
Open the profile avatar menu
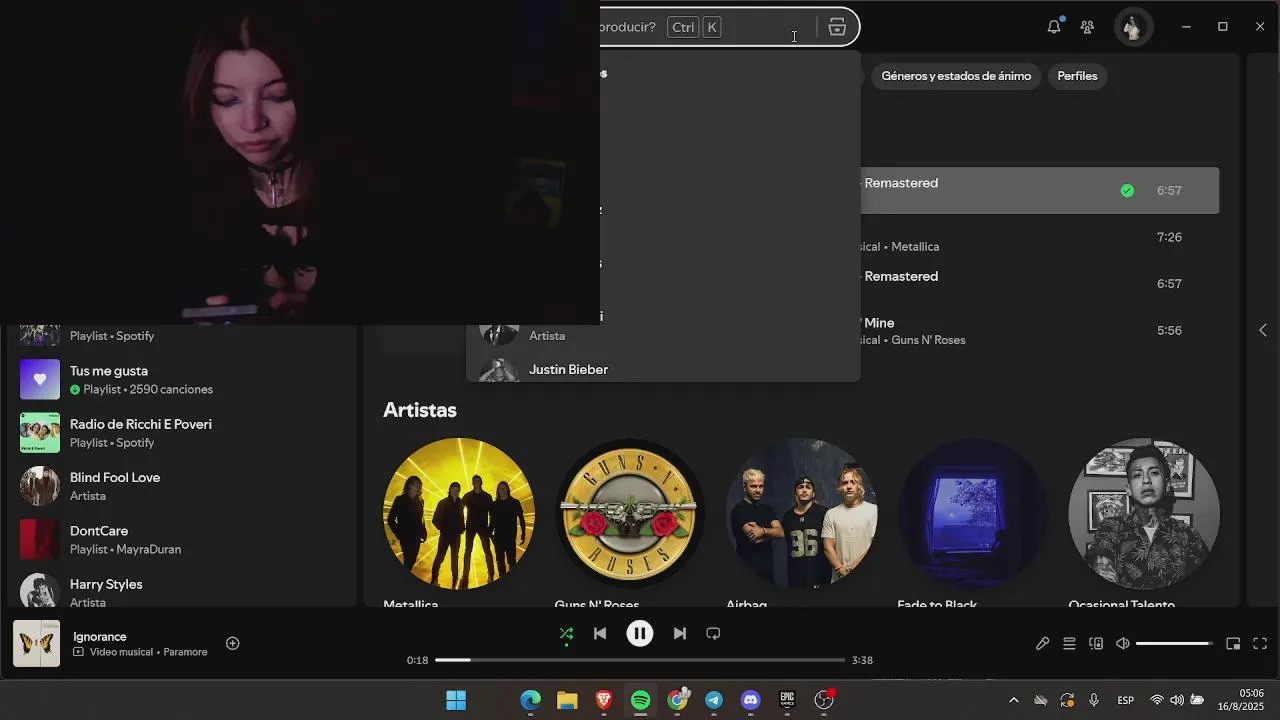[1132, 27]
